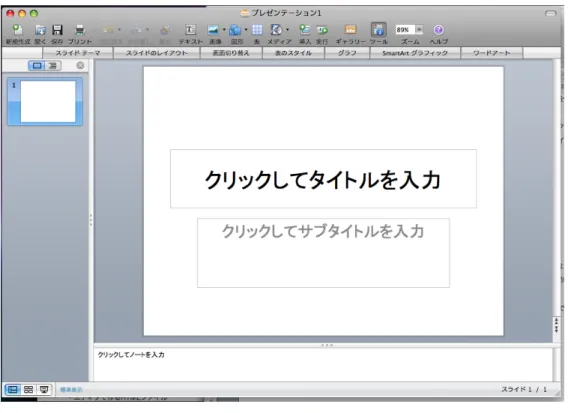Click the 図形 (Shapes) toolbar icon

(235, 30)
